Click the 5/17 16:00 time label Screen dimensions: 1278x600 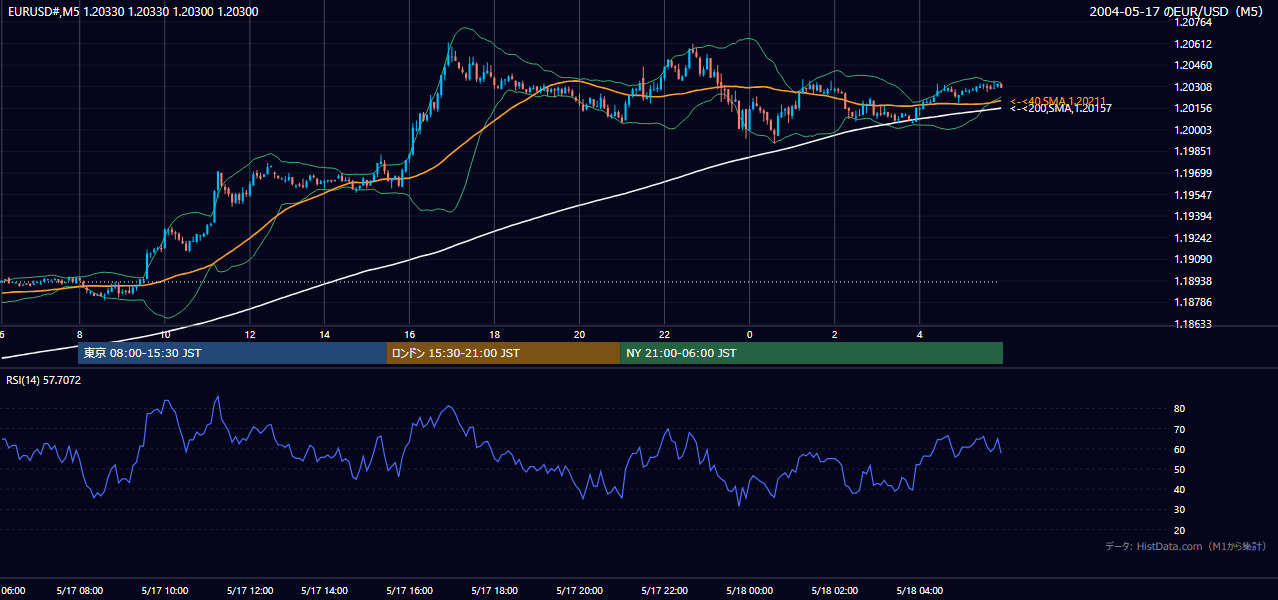coord(410,591)
